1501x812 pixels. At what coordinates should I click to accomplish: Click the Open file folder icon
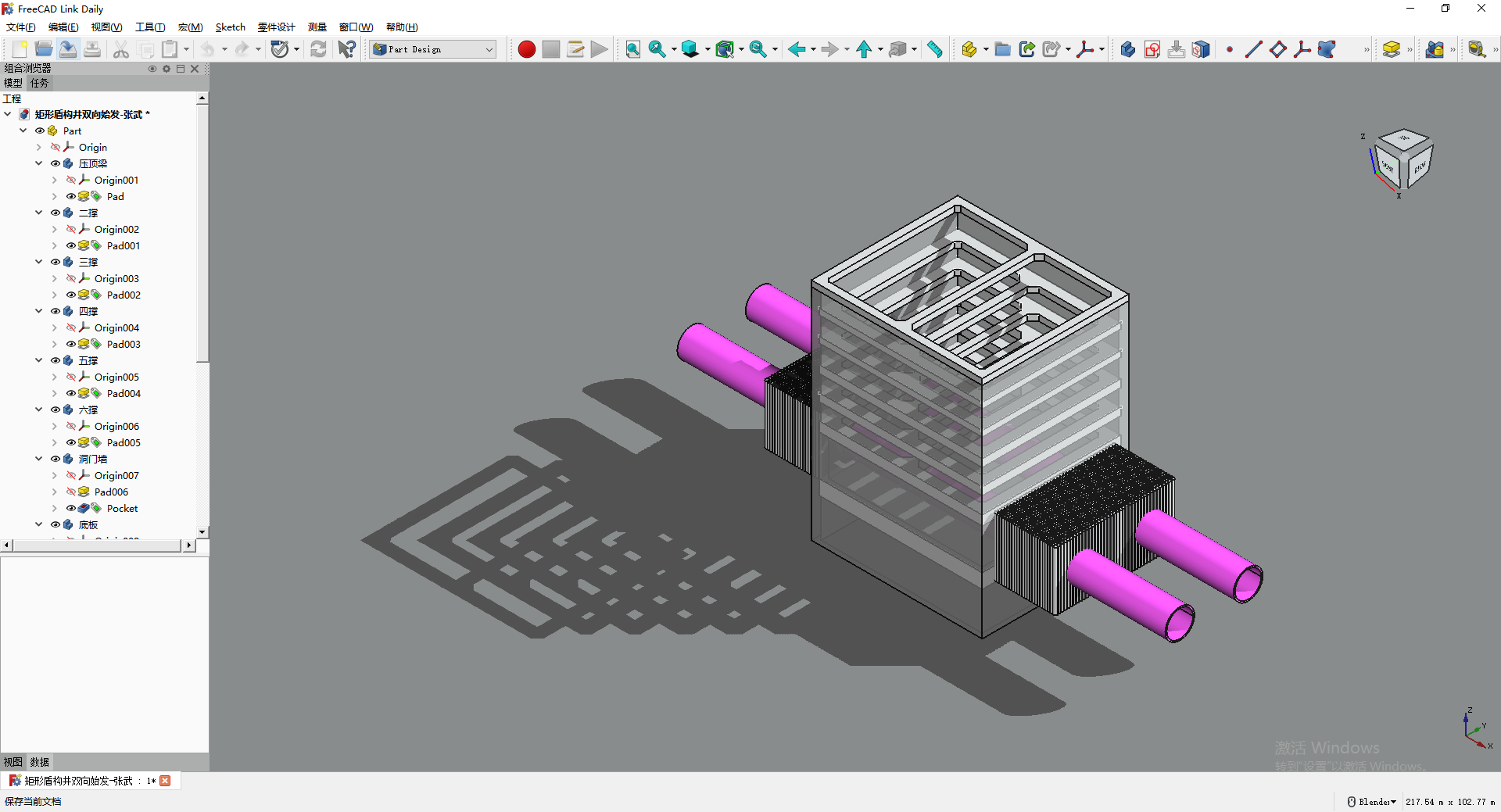point(44,49)
